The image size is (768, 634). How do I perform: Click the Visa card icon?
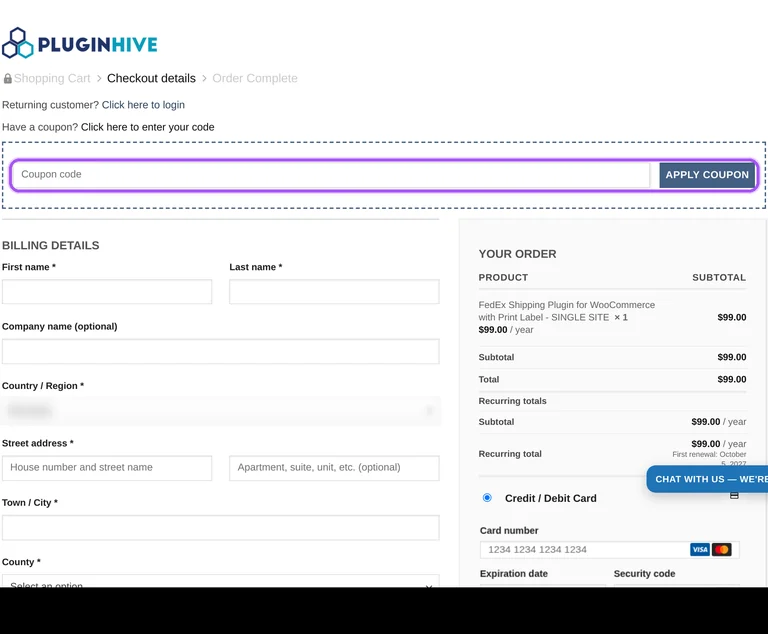699,549
